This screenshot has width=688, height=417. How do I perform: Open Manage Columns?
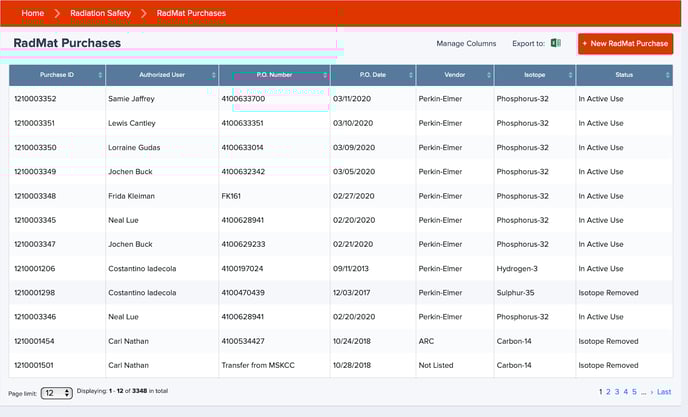(466, 43)
